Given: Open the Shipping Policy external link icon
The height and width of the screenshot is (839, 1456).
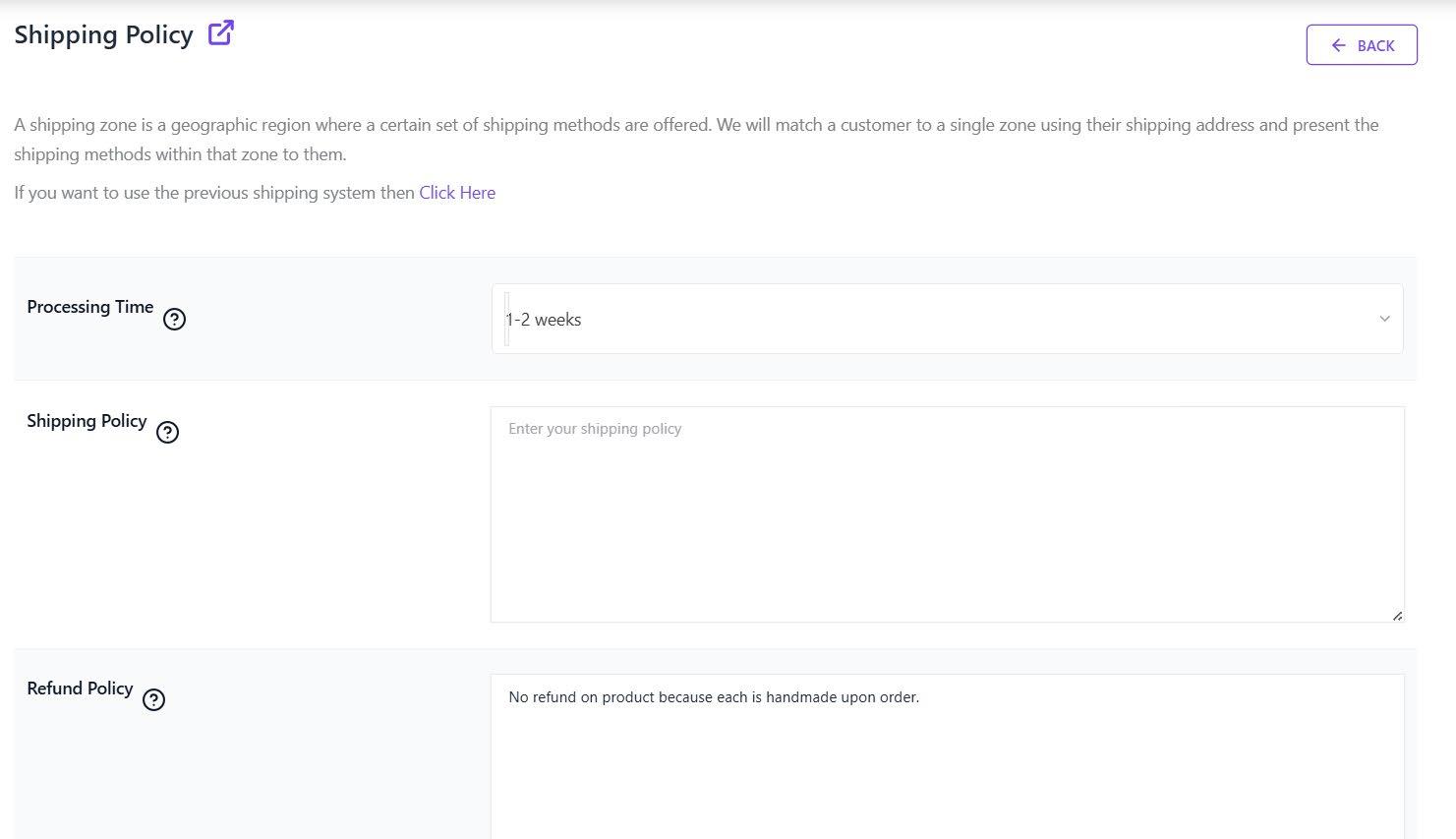Looking at the screenshot, I should tap(221, 32).
